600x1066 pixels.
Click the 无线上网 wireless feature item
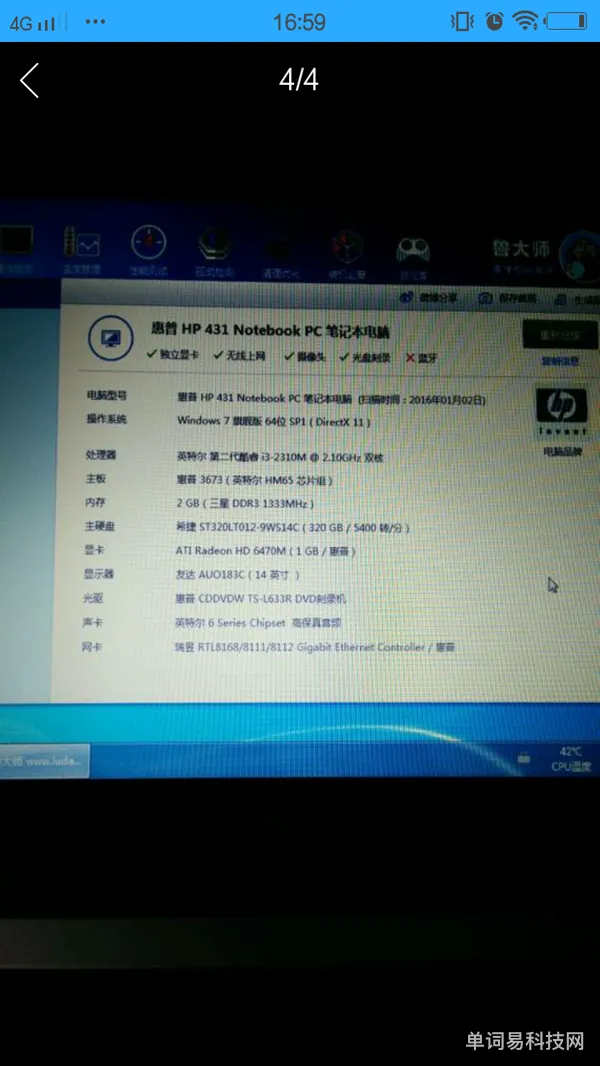[239, 356]
